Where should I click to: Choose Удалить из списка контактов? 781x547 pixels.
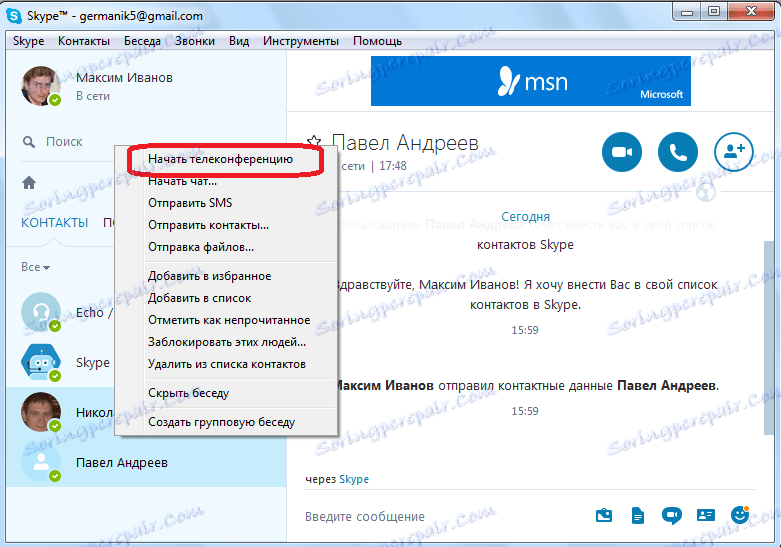point(227,364)
